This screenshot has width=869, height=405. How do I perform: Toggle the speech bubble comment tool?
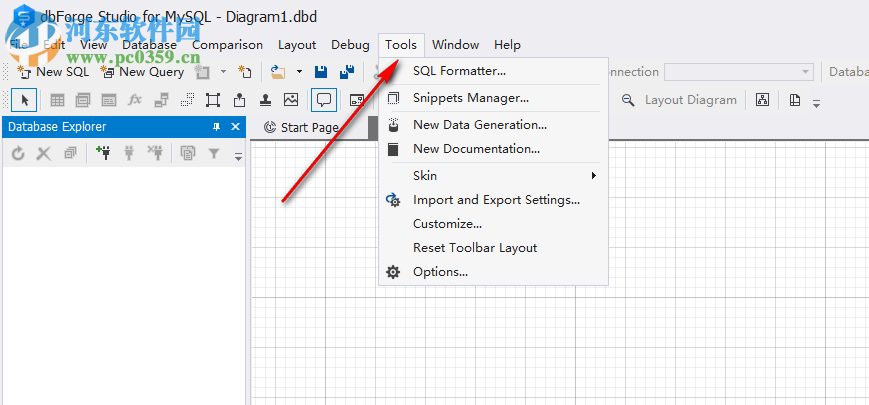point(324,100)
